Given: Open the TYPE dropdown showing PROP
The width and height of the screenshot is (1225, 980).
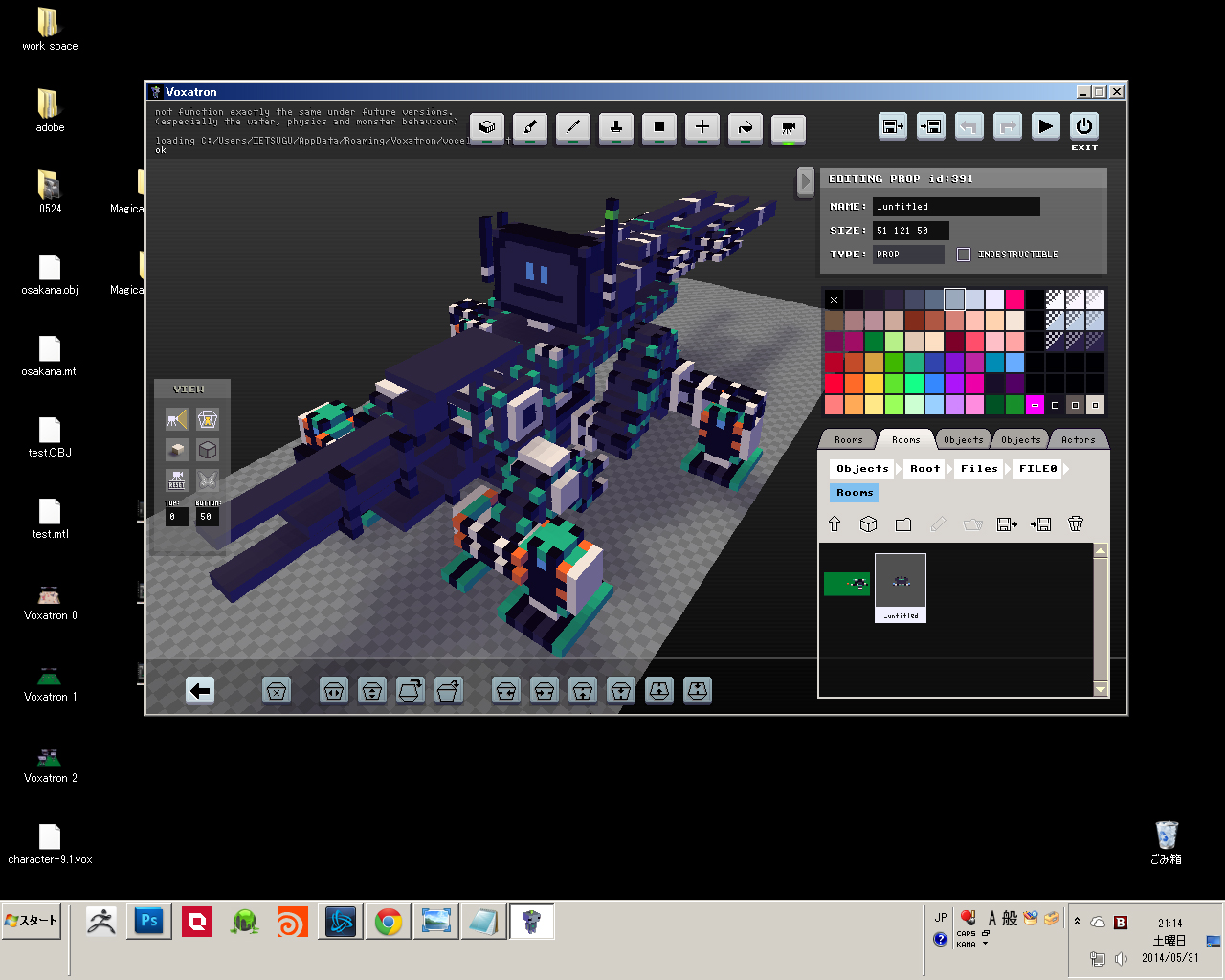Looking at the screenshot, I should 908,255.
